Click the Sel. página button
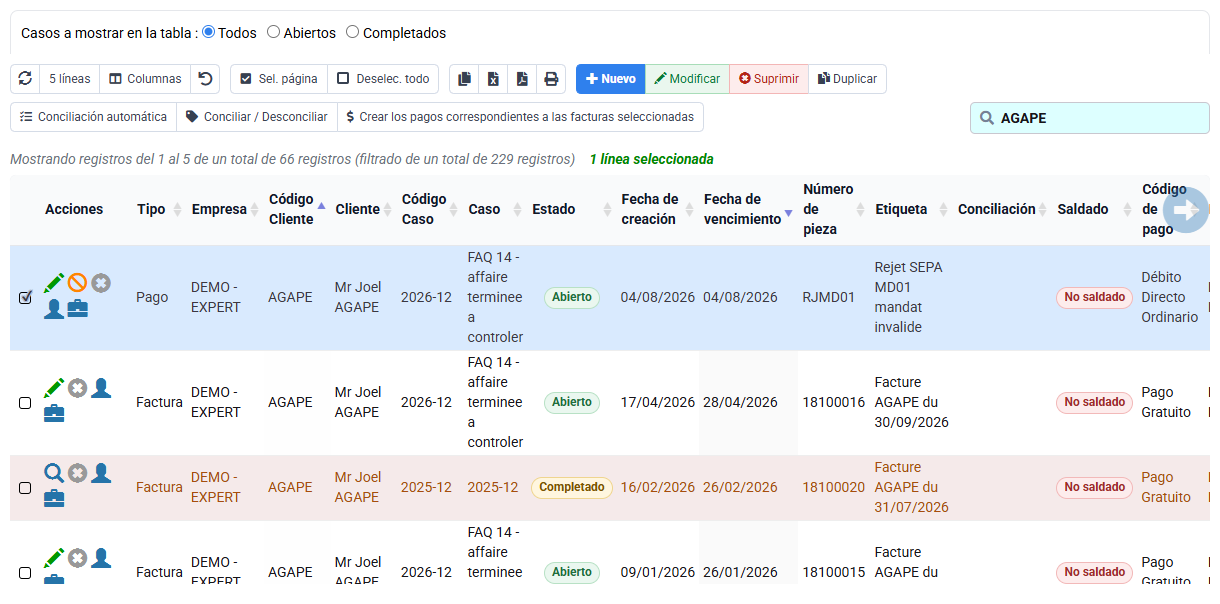The height and width of the screenshot is (604, 1220). 279,79
